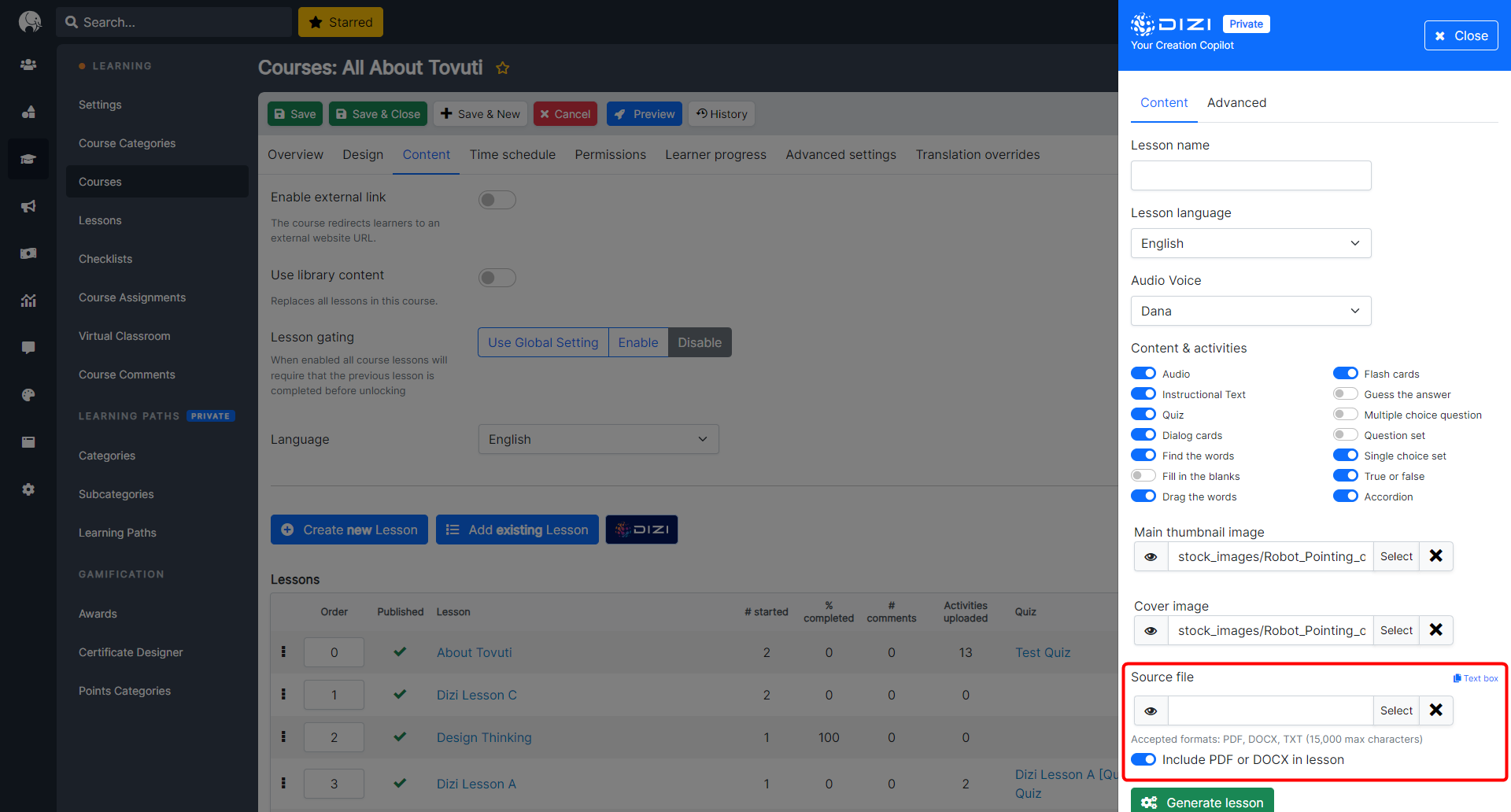Click Create new Lesson button
This screenshot has width=1511, height=812.
click(x=349, y=530)
